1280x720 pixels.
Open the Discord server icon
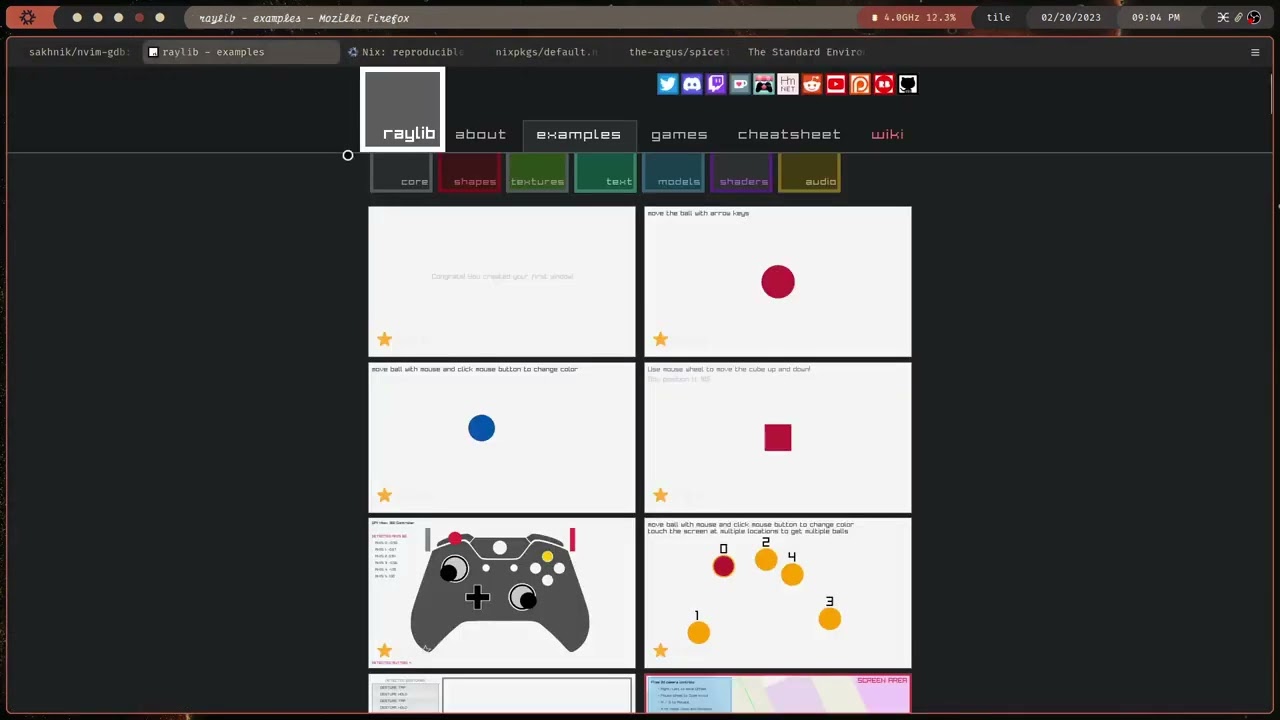pyautogui.click(x=691, y=84)
